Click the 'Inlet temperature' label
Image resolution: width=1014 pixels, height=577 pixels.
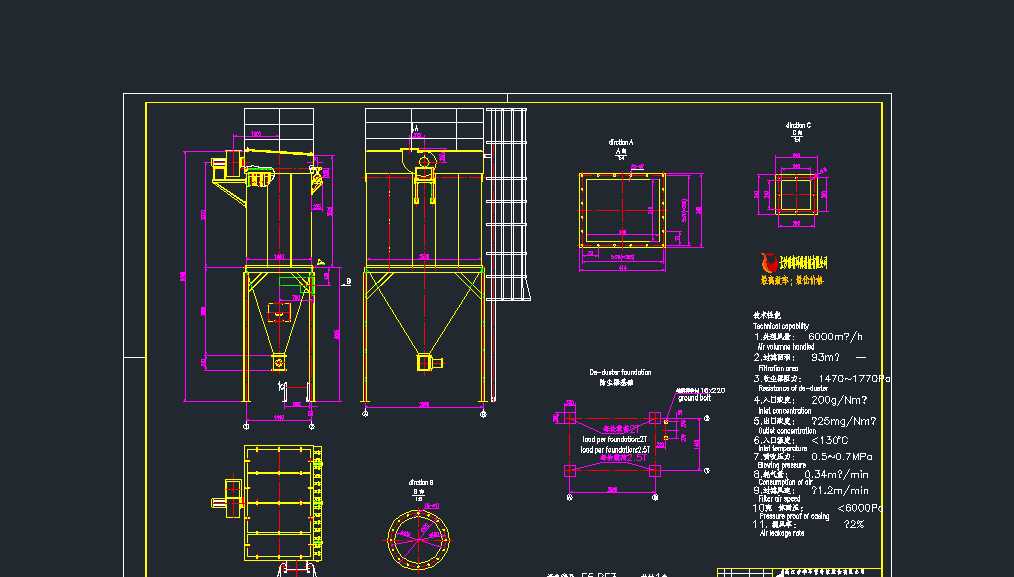(x=782, y=448)
